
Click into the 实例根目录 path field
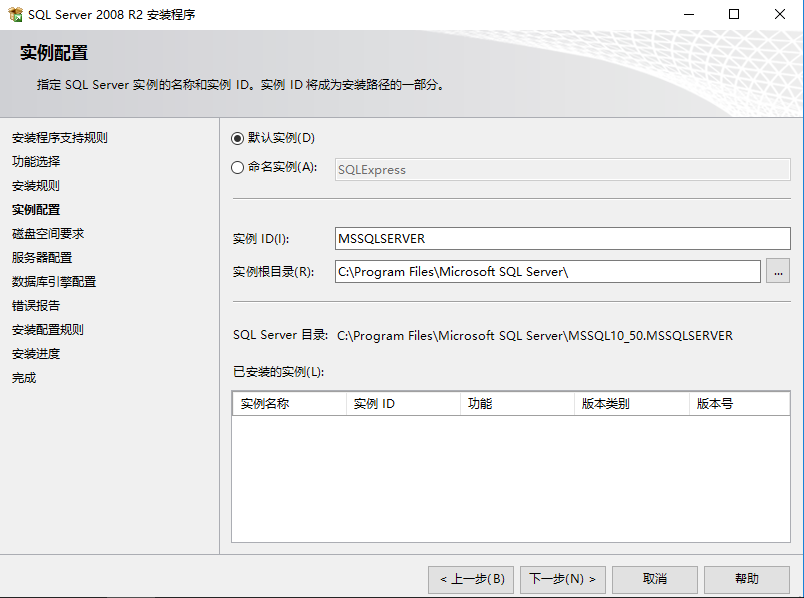(x=548, y=271)
